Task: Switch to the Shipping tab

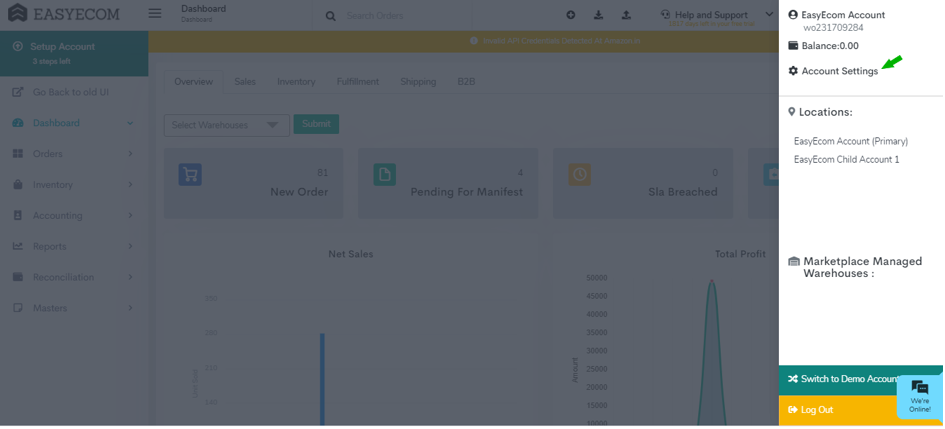Action: click(x=418, y=81)
